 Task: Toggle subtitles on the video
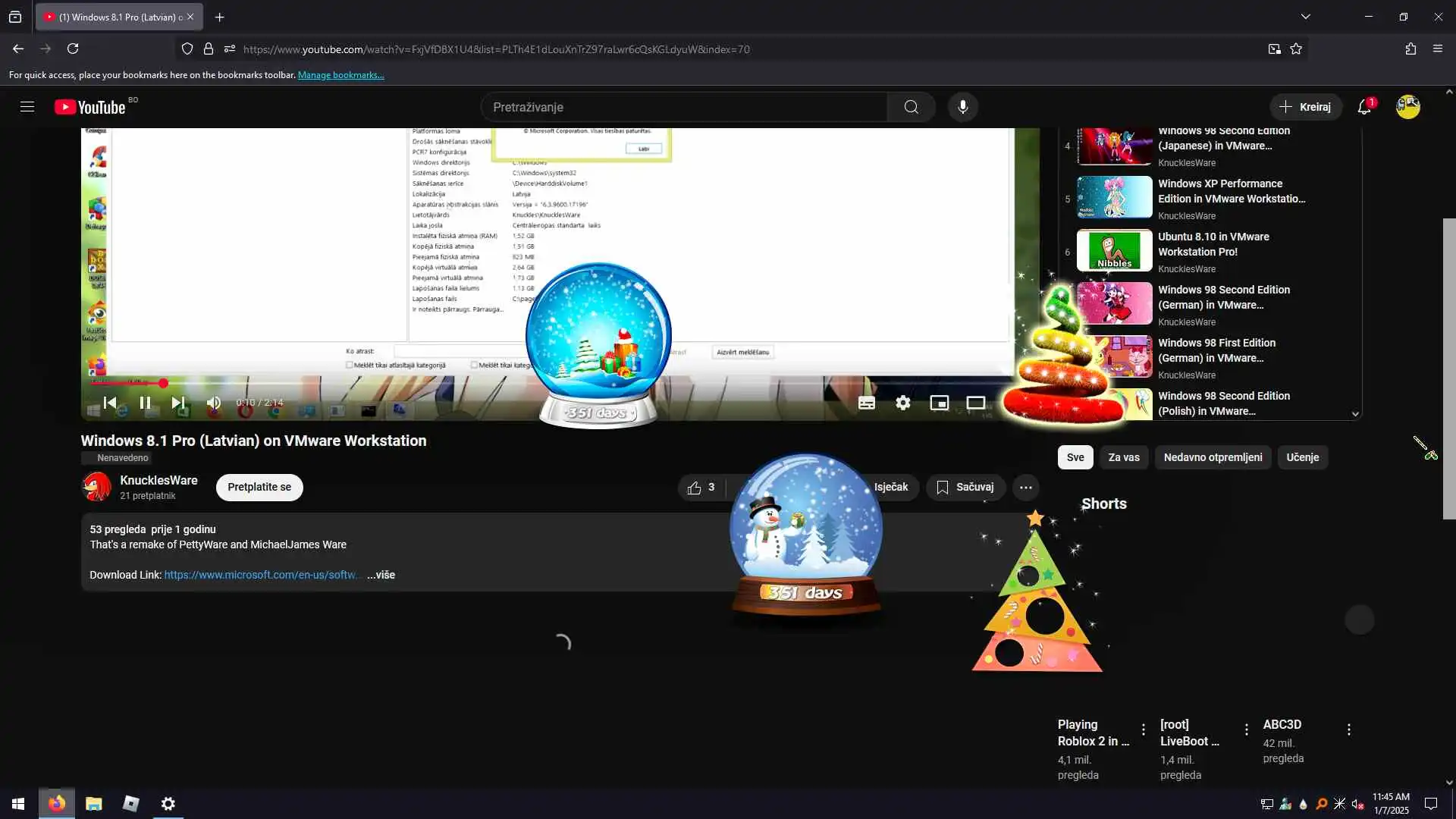866,403
